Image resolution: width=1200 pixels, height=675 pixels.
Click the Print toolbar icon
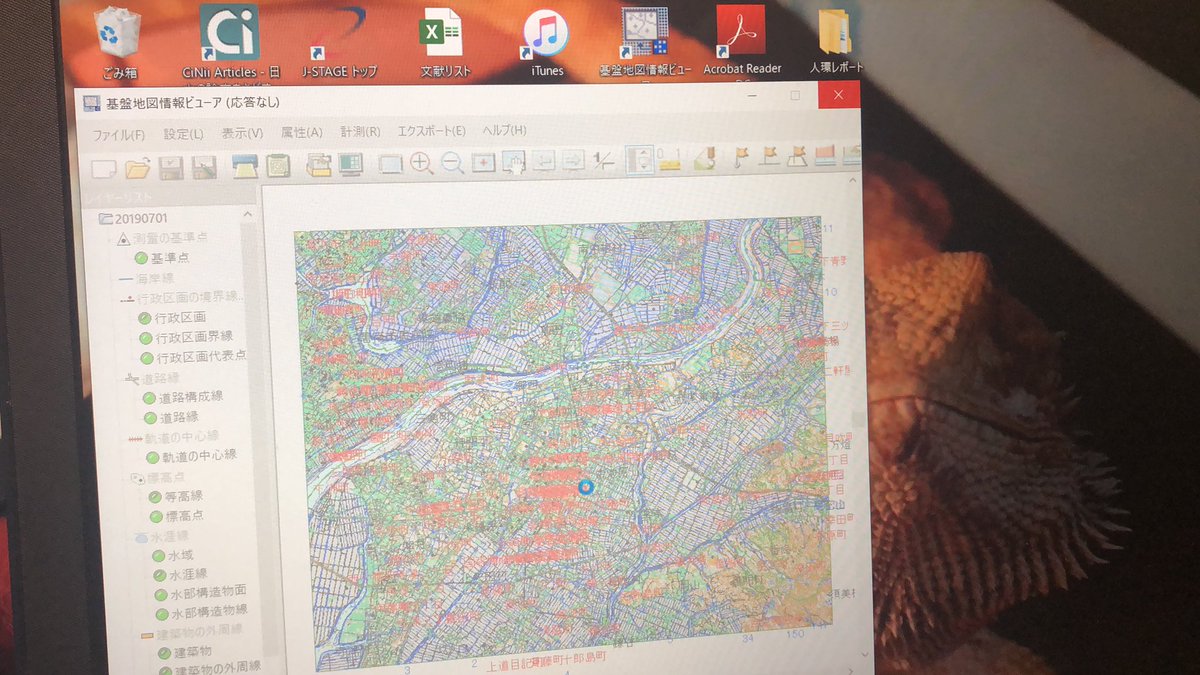click(x=243, y=167)
